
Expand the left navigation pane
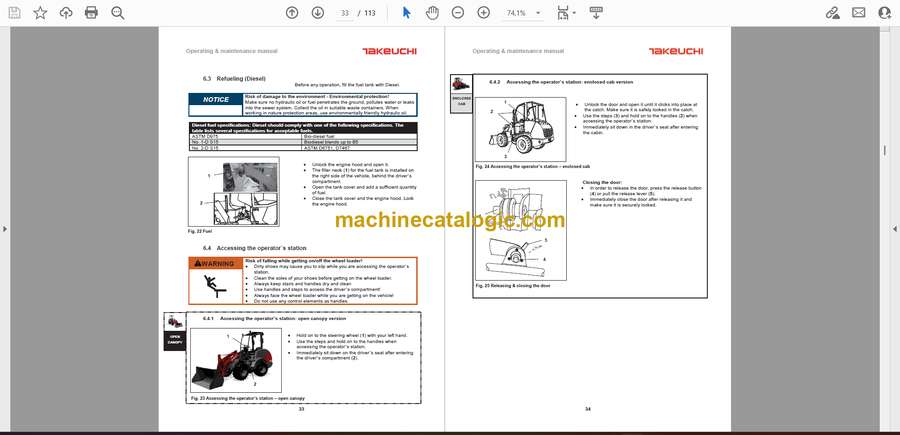[5, 229]
